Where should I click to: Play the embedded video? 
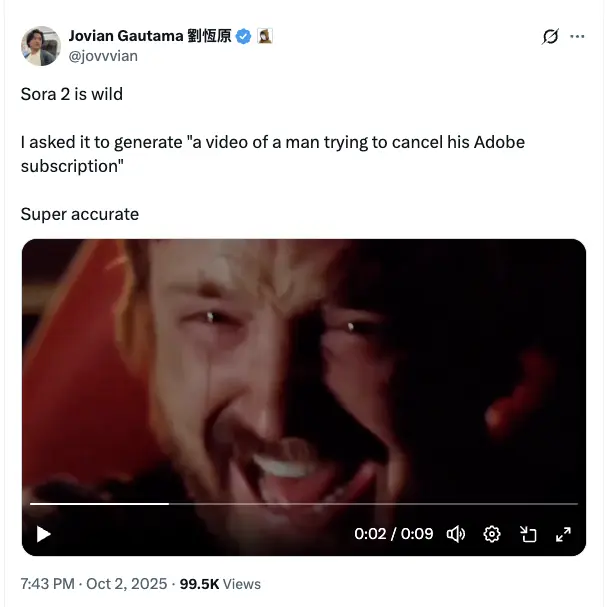(x=44, y=534)
